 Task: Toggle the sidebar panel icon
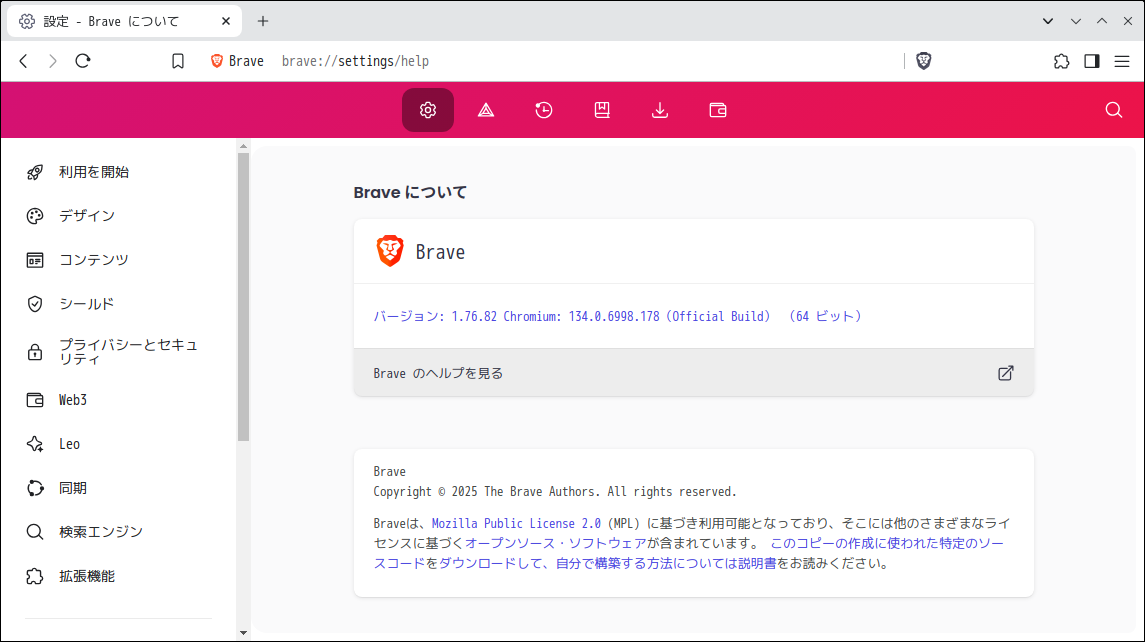(1092, 61)
